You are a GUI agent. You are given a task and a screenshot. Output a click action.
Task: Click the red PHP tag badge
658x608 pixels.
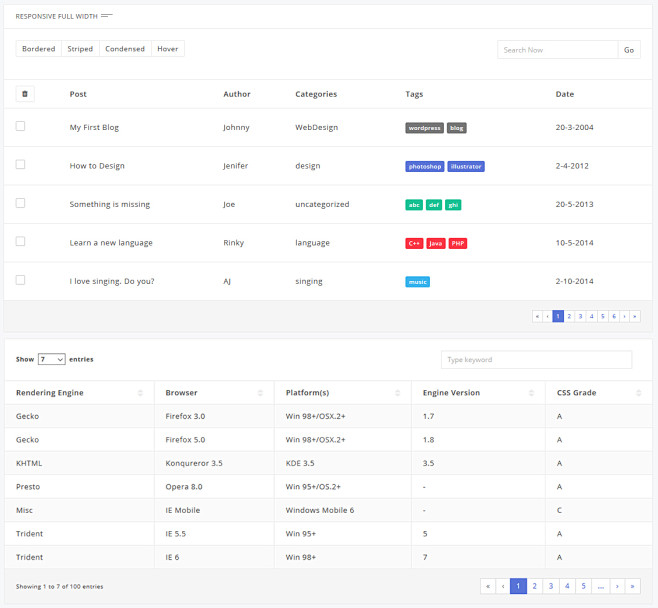(457, 243)
